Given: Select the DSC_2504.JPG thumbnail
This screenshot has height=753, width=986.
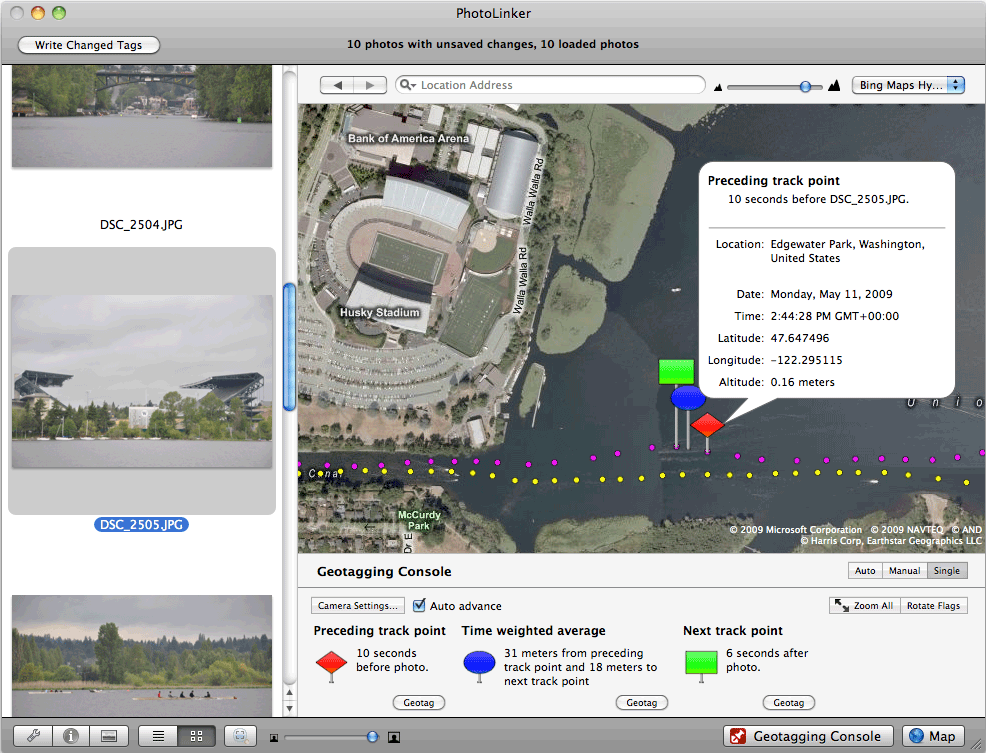Looking at the screenshot, I should (x=142, y=116).
